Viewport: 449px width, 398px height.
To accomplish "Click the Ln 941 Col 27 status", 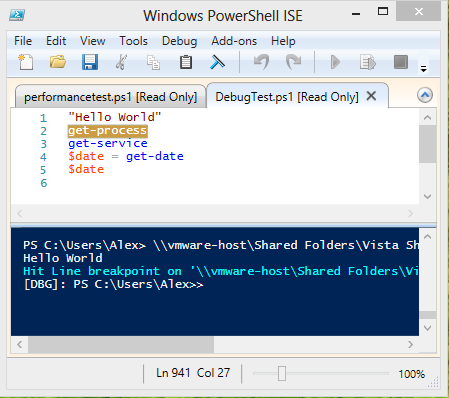I will [x=193, y=373].
